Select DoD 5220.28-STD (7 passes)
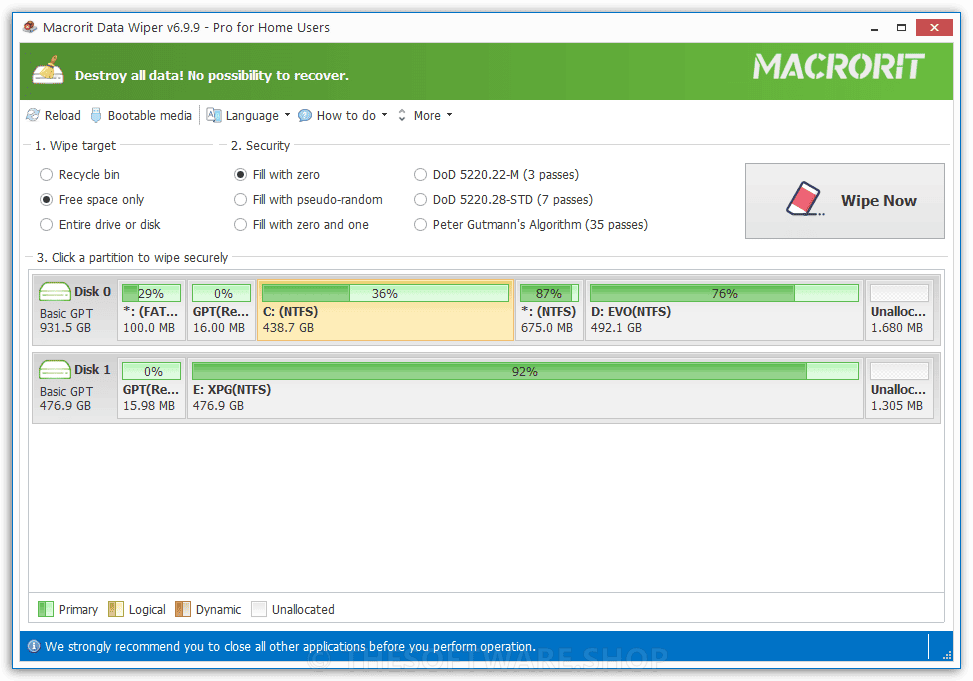This screenshot has width=973, height=681. (503, 199)
